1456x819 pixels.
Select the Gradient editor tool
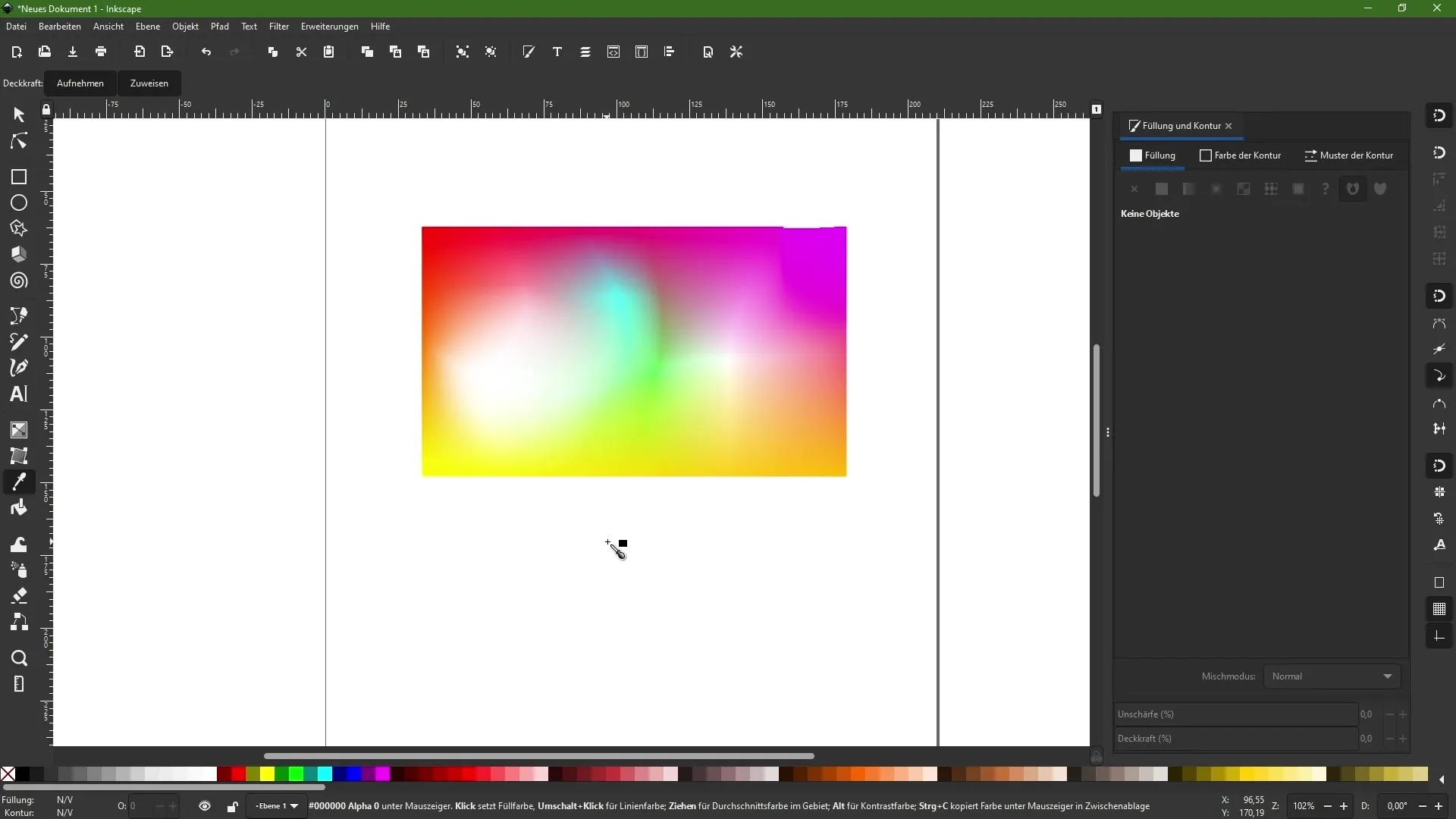[x=18, y=431]
